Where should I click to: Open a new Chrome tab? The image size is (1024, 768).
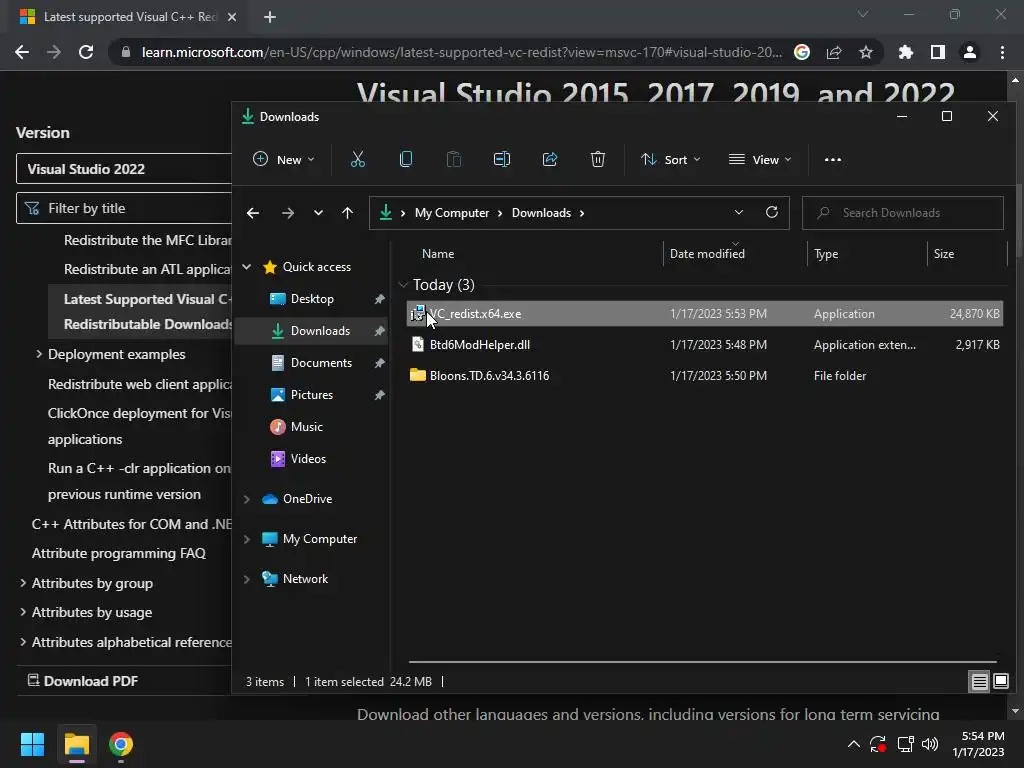[x=270, y=17]
